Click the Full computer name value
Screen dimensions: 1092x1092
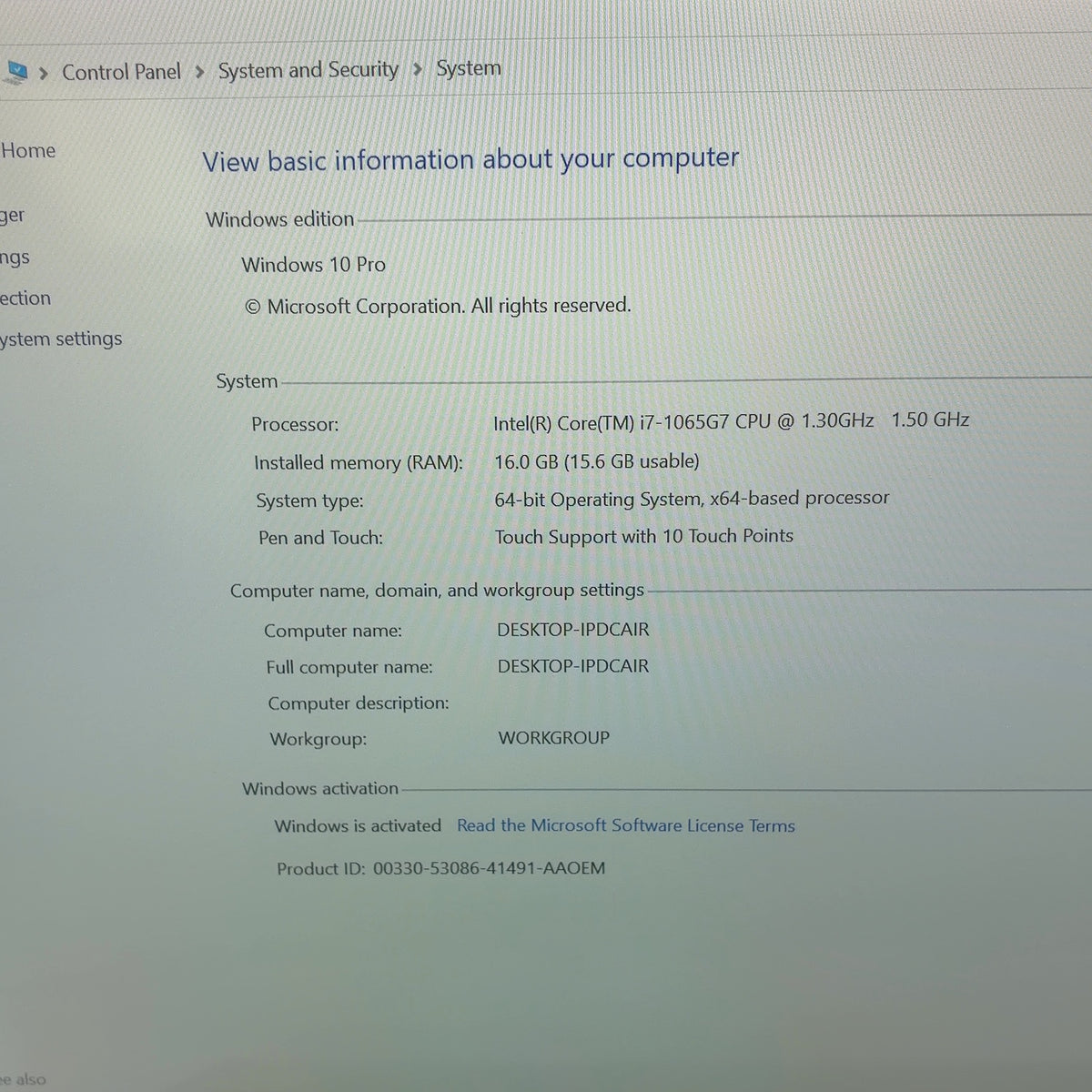(x=573, y=666)
